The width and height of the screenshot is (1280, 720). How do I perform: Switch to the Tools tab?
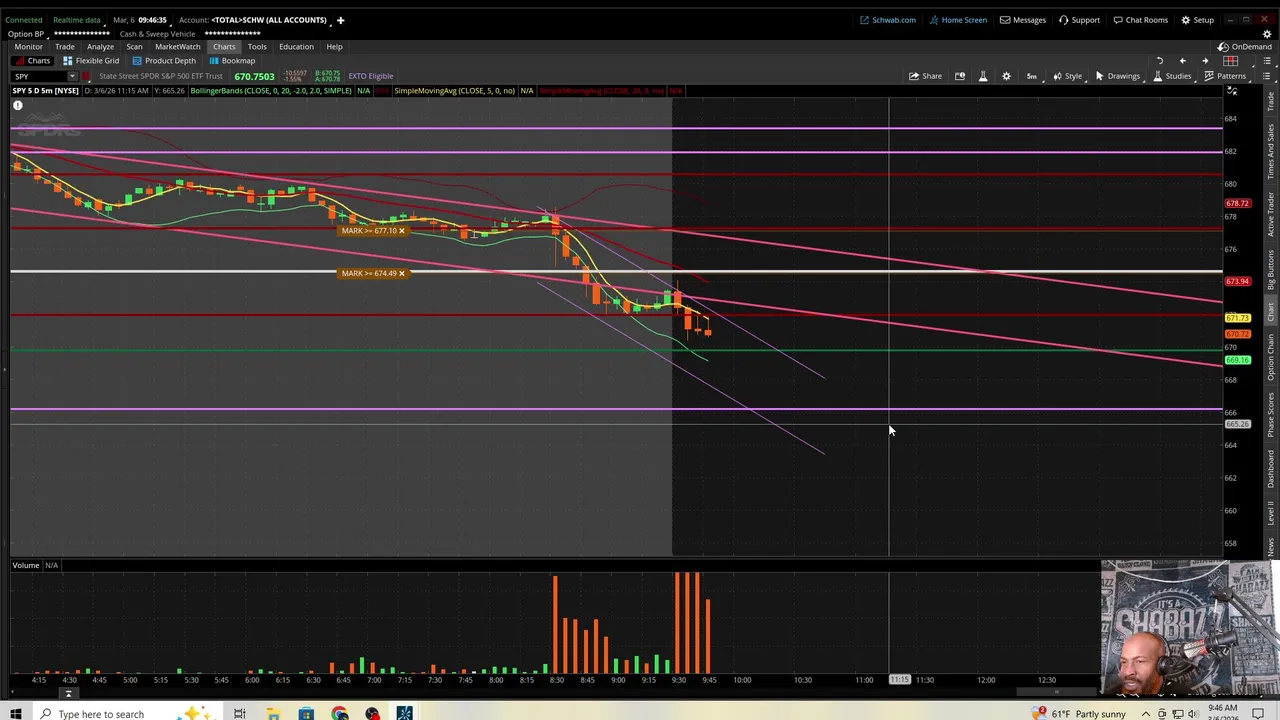click(257, 47)
